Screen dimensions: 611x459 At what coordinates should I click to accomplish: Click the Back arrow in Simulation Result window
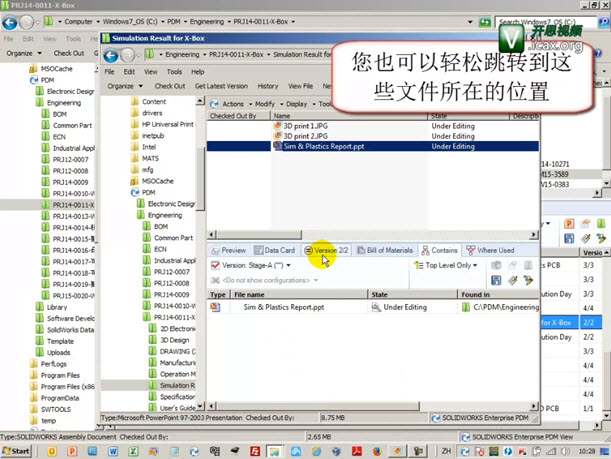[x=111, y=56]
